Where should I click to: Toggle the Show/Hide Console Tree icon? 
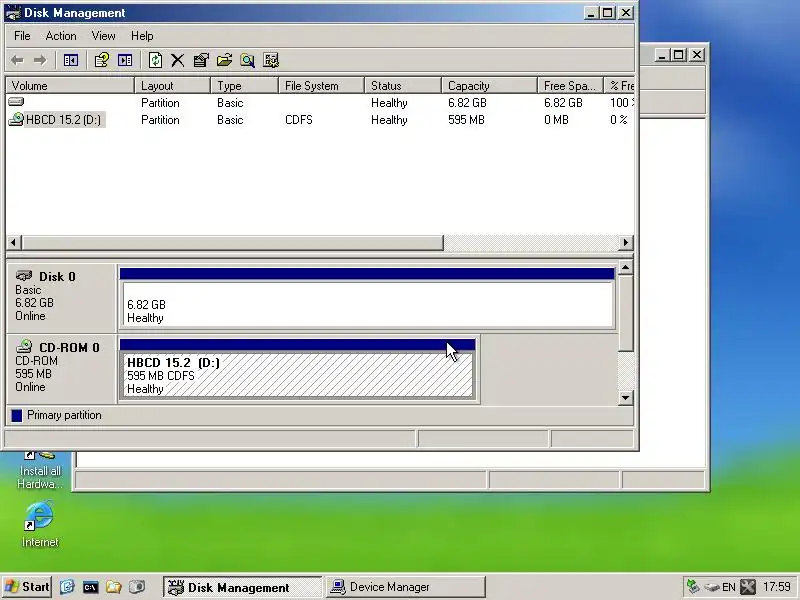point(70,60)
